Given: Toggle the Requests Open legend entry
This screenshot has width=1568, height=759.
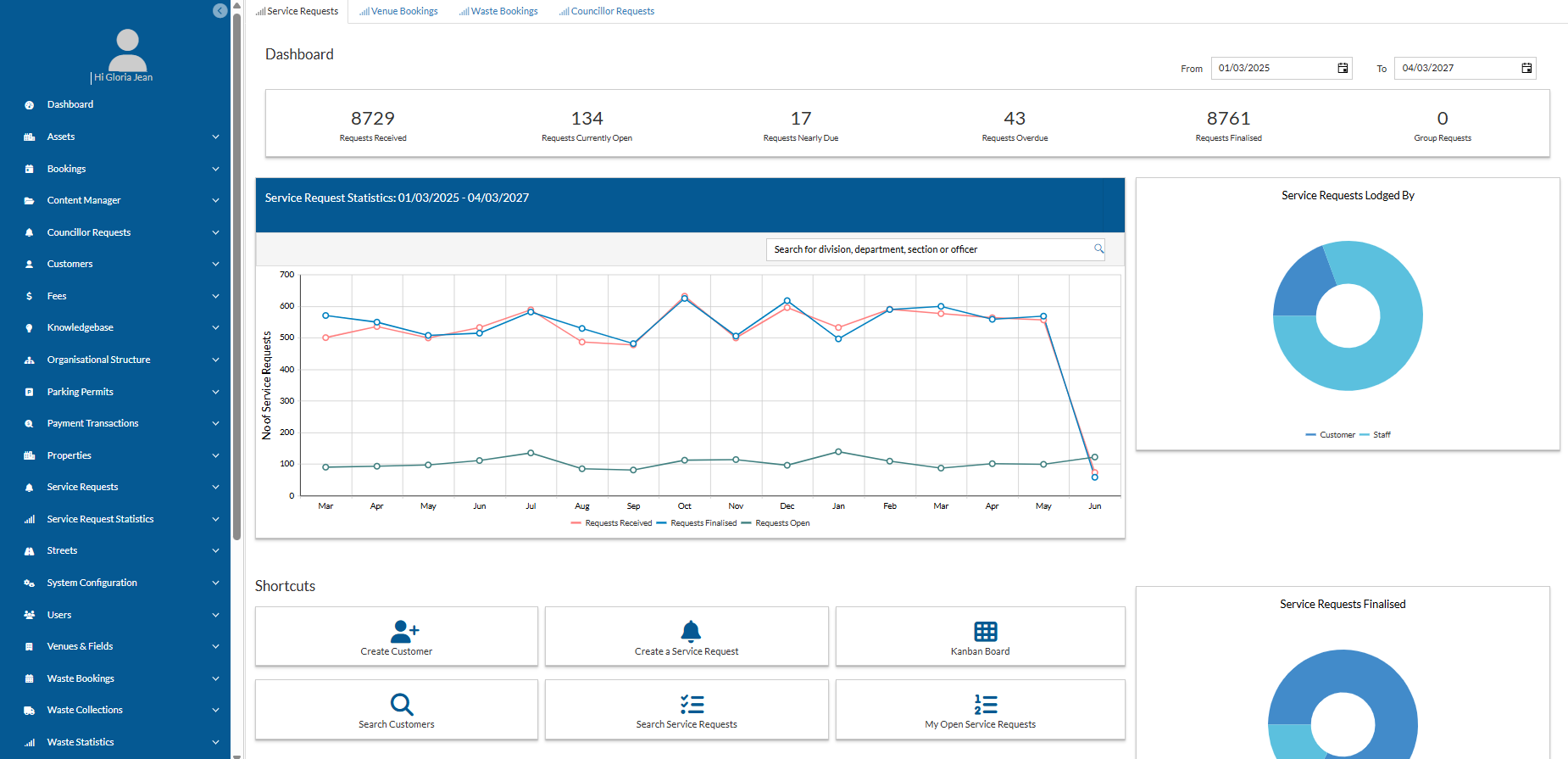Looking at the screenshot, I should (x=776, y=523).
